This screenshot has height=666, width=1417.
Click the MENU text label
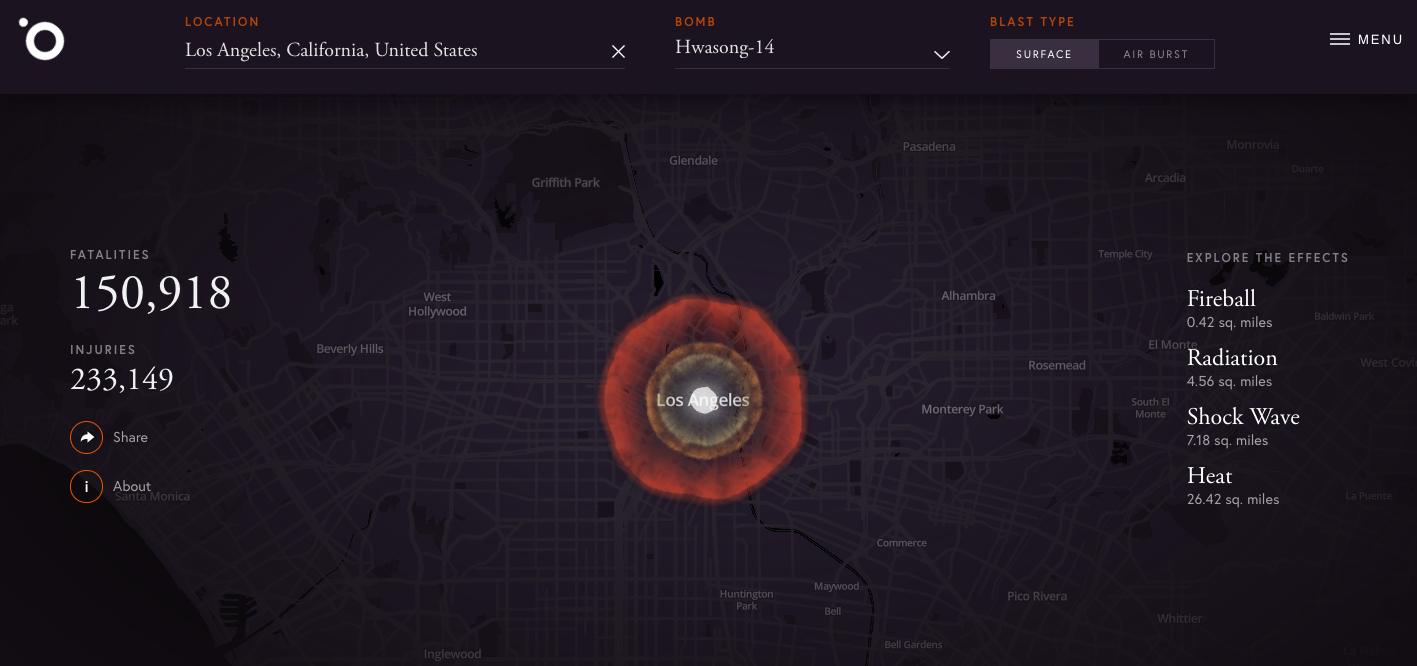1380,40
